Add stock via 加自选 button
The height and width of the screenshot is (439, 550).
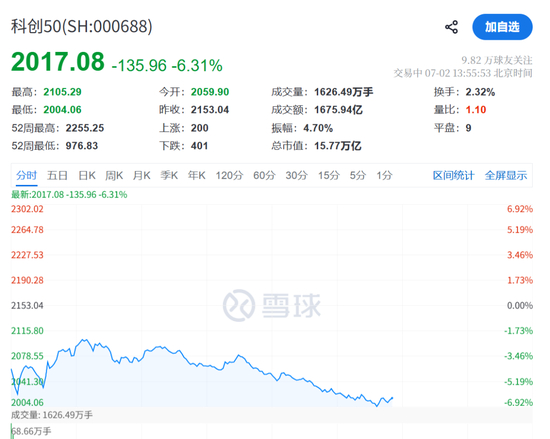pyautogui.click(x=502, y=27)
